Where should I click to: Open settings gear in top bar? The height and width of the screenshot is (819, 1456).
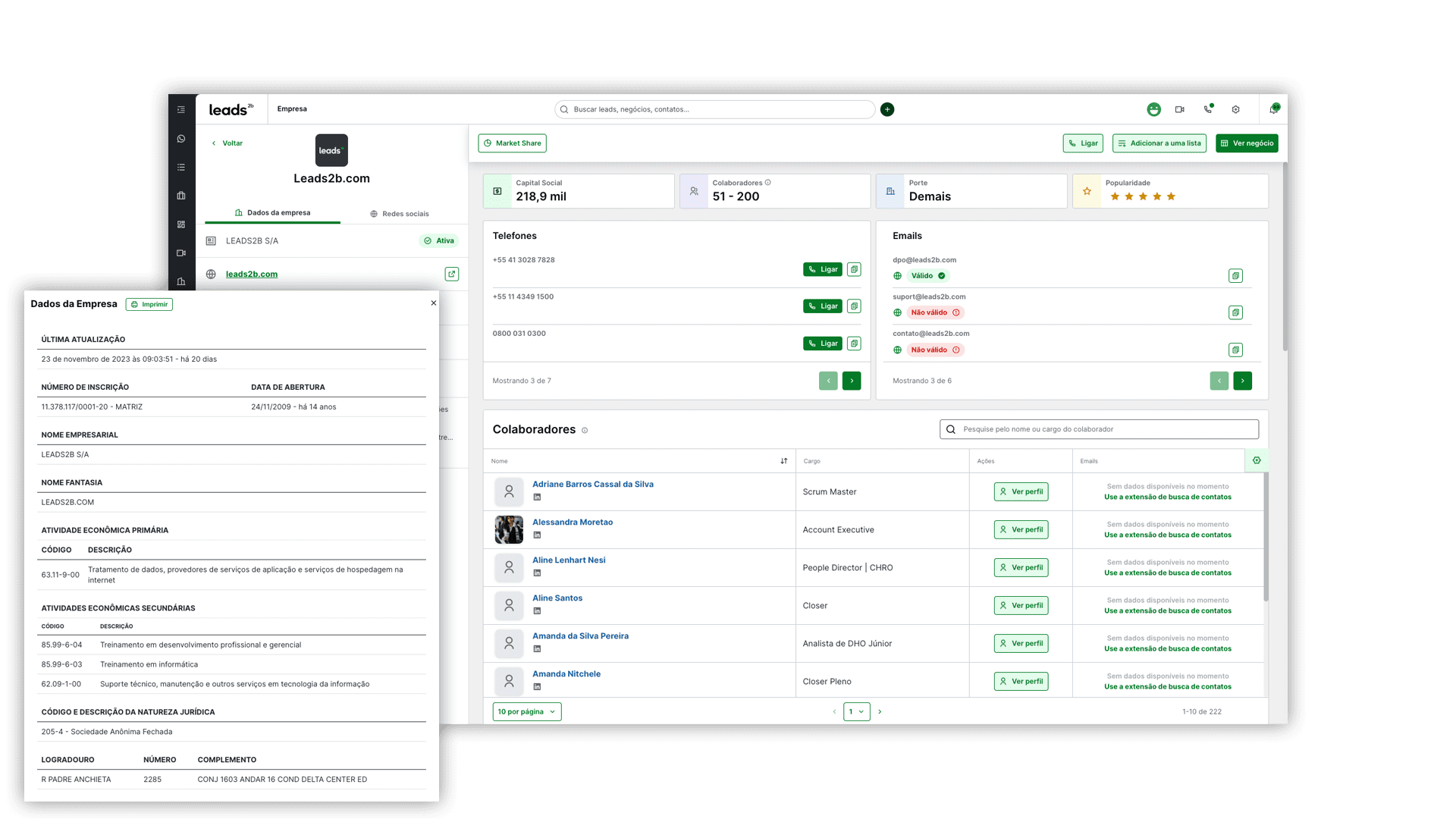click(x=1236, y=109)
